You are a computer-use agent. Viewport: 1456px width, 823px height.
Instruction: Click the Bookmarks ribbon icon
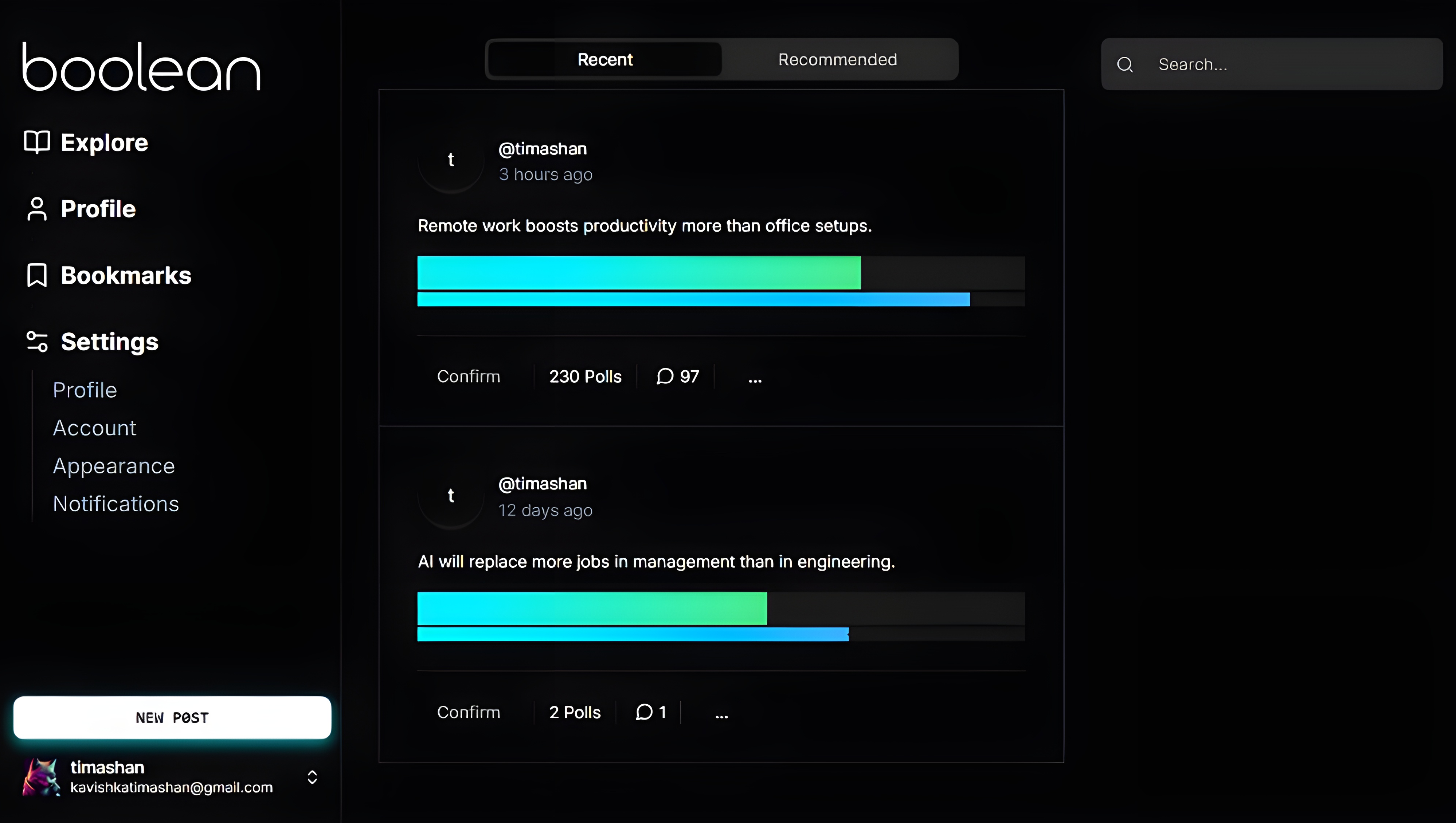coord(37,275)
